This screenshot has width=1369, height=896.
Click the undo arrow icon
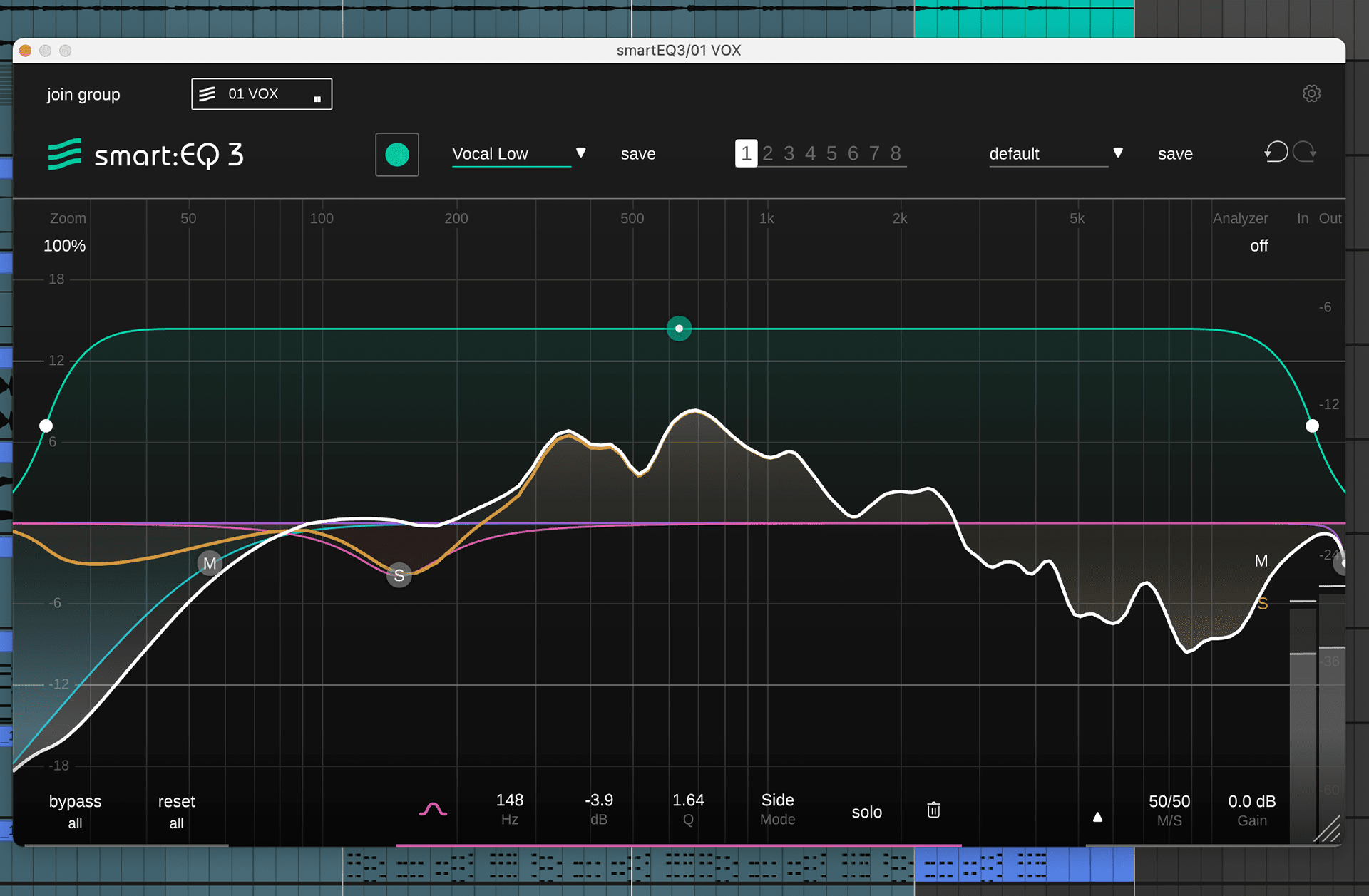[1276, 152]
